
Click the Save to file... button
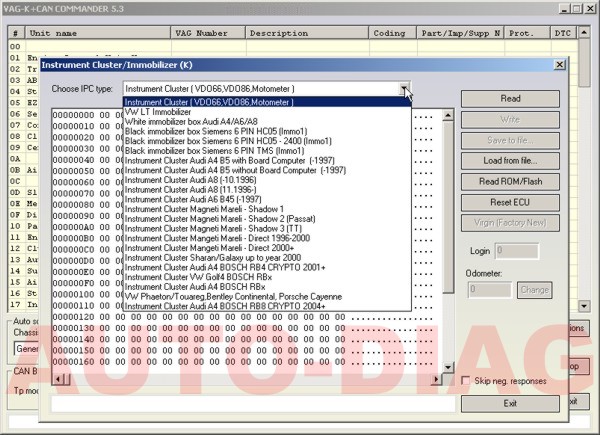click(x=510, y=140)
